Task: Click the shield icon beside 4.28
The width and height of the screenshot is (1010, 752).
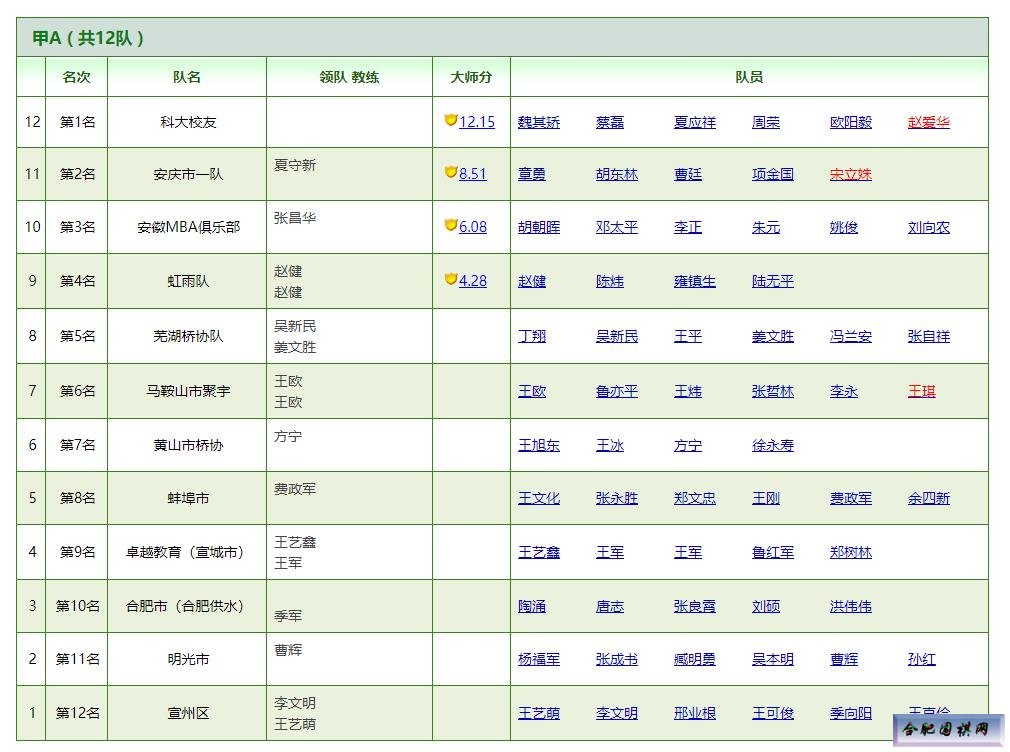Action: 450,279
